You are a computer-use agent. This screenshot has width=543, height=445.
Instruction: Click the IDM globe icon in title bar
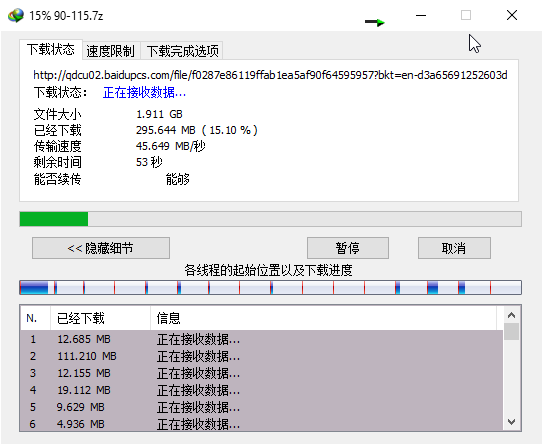point(16,16)
